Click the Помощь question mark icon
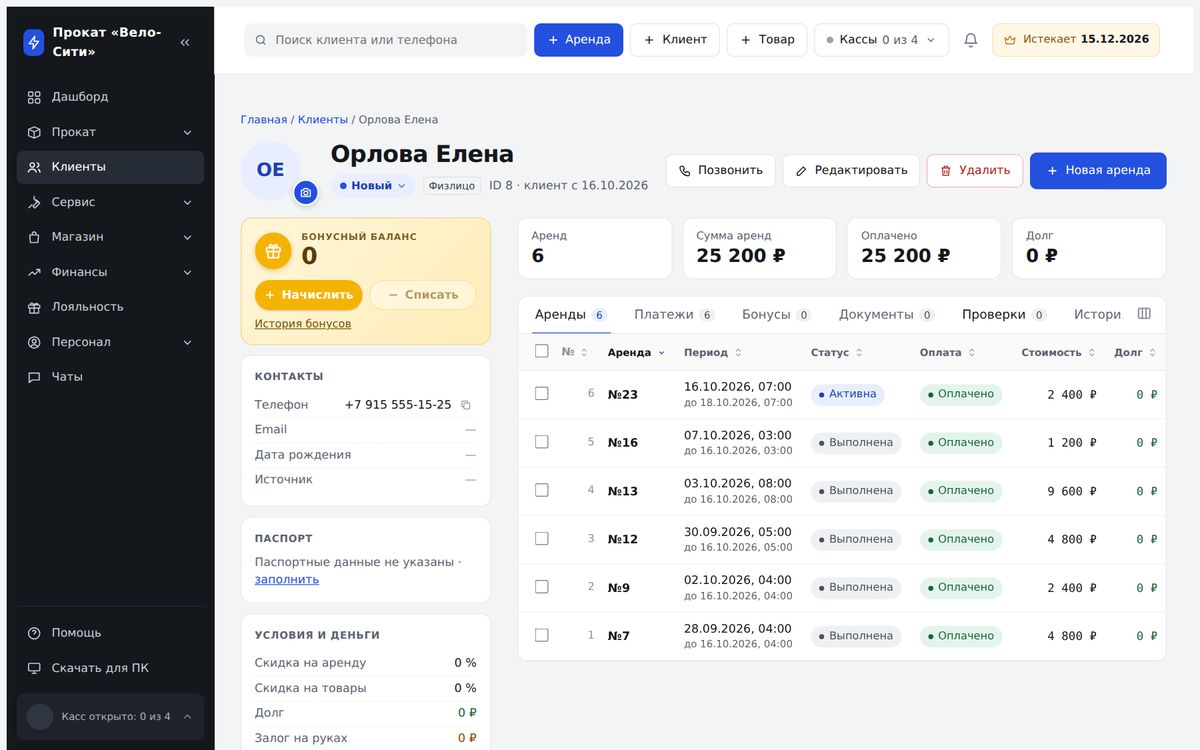This screenshot has width=1200, height=750. [34, 633]
